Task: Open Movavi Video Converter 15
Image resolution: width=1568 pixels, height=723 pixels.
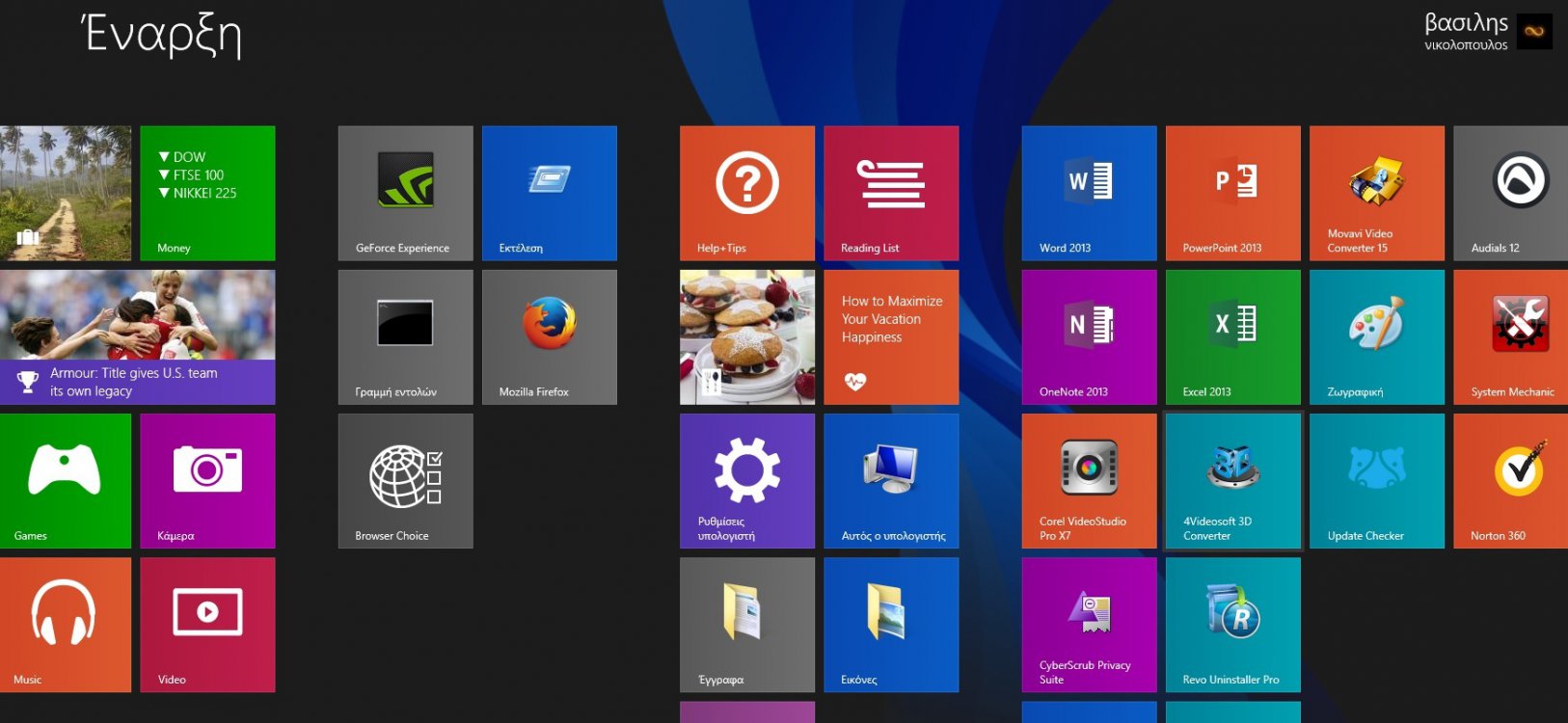Action: (1377, 193)
